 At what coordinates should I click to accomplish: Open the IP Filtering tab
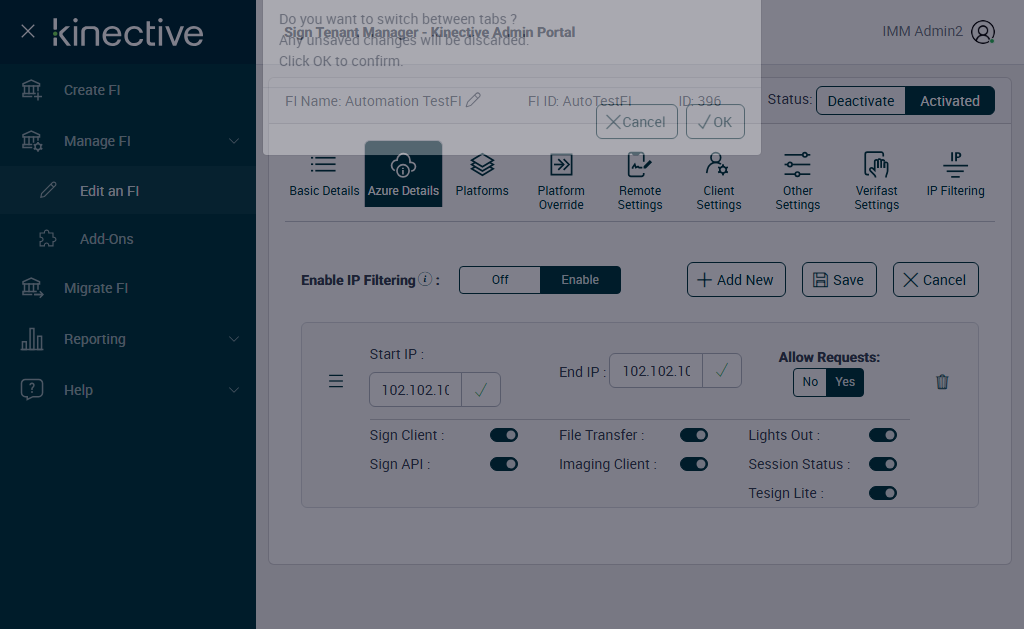(x=955, y=174)
